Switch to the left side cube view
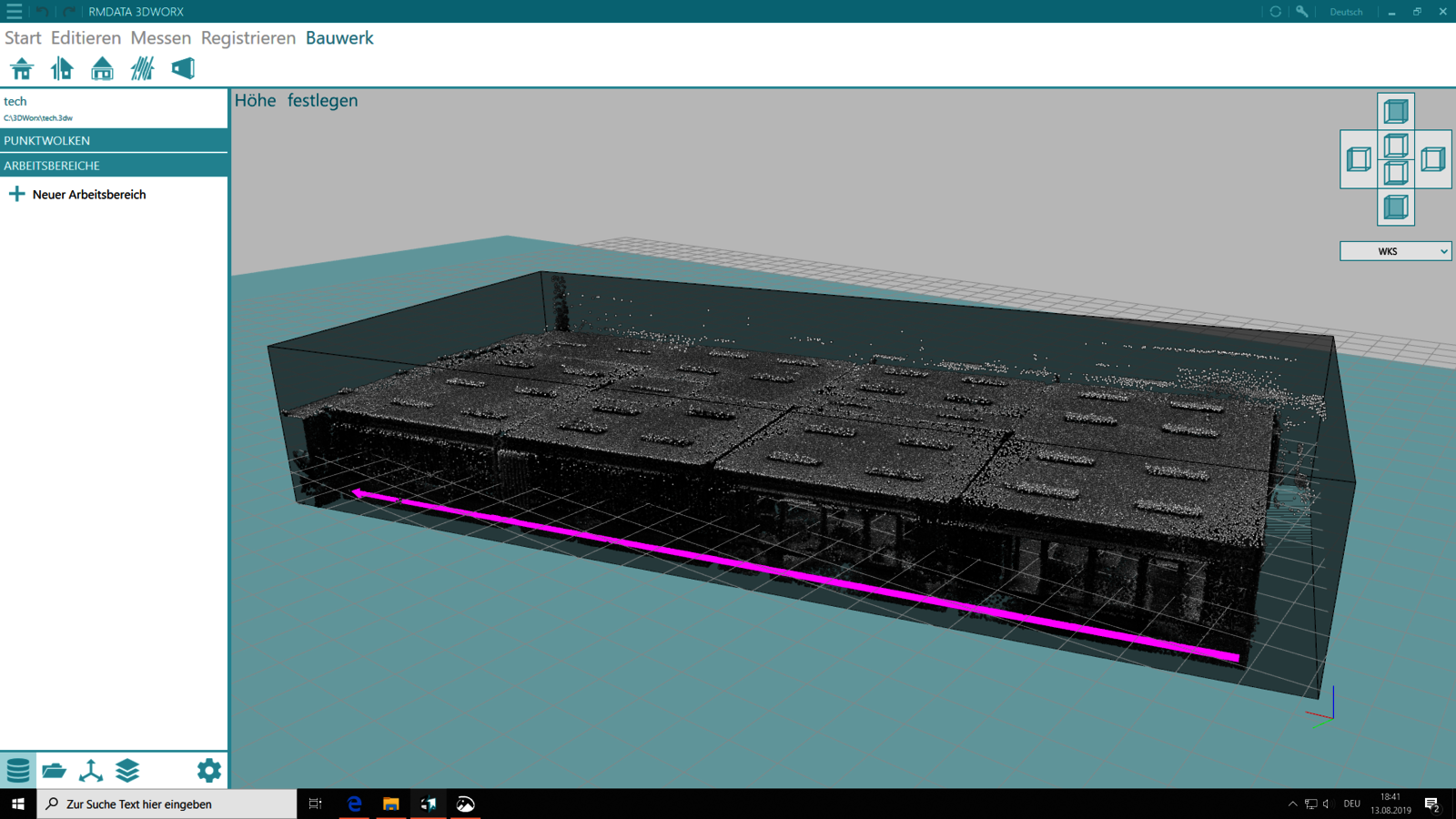 (x=1359, y=159)
